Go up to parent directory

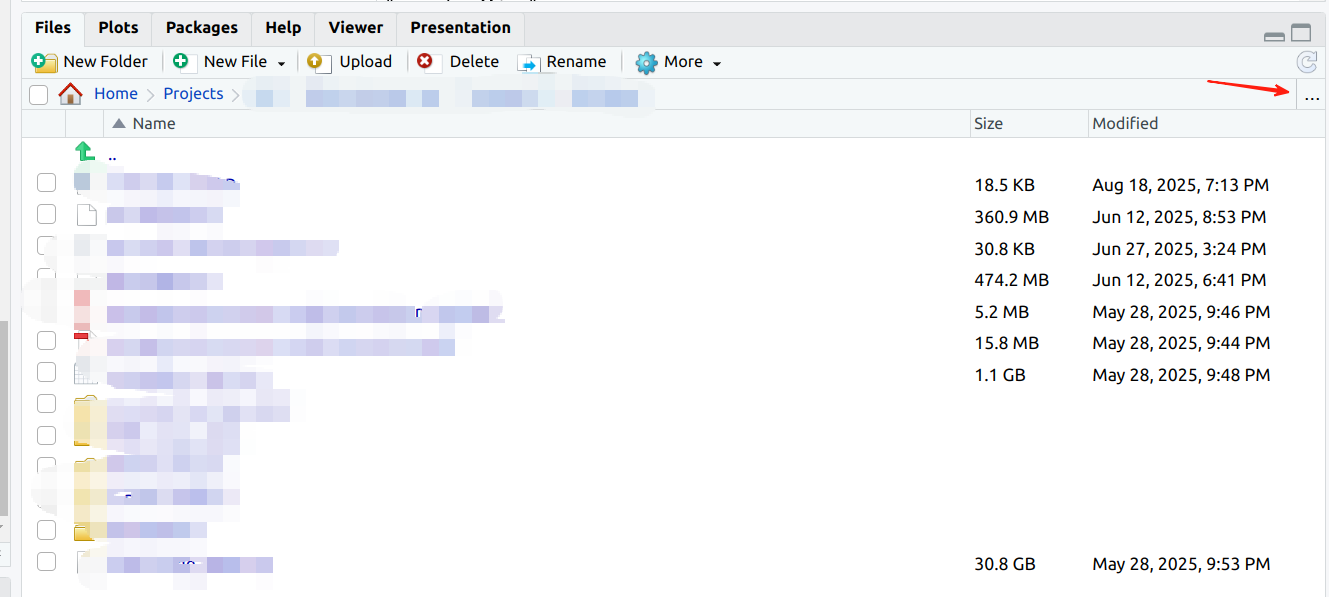(85, 152)
